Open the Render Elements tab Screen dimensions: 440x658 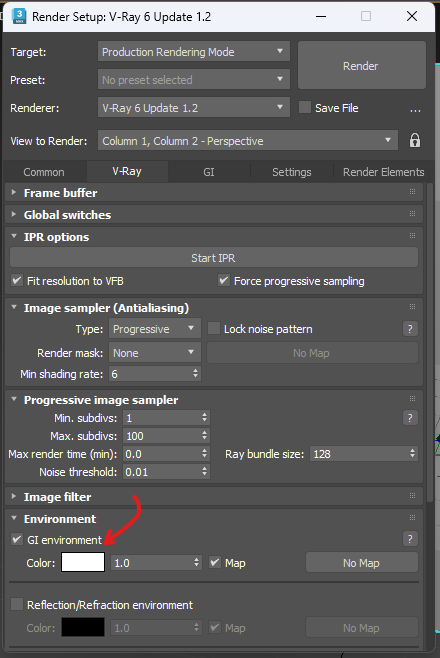383,172
